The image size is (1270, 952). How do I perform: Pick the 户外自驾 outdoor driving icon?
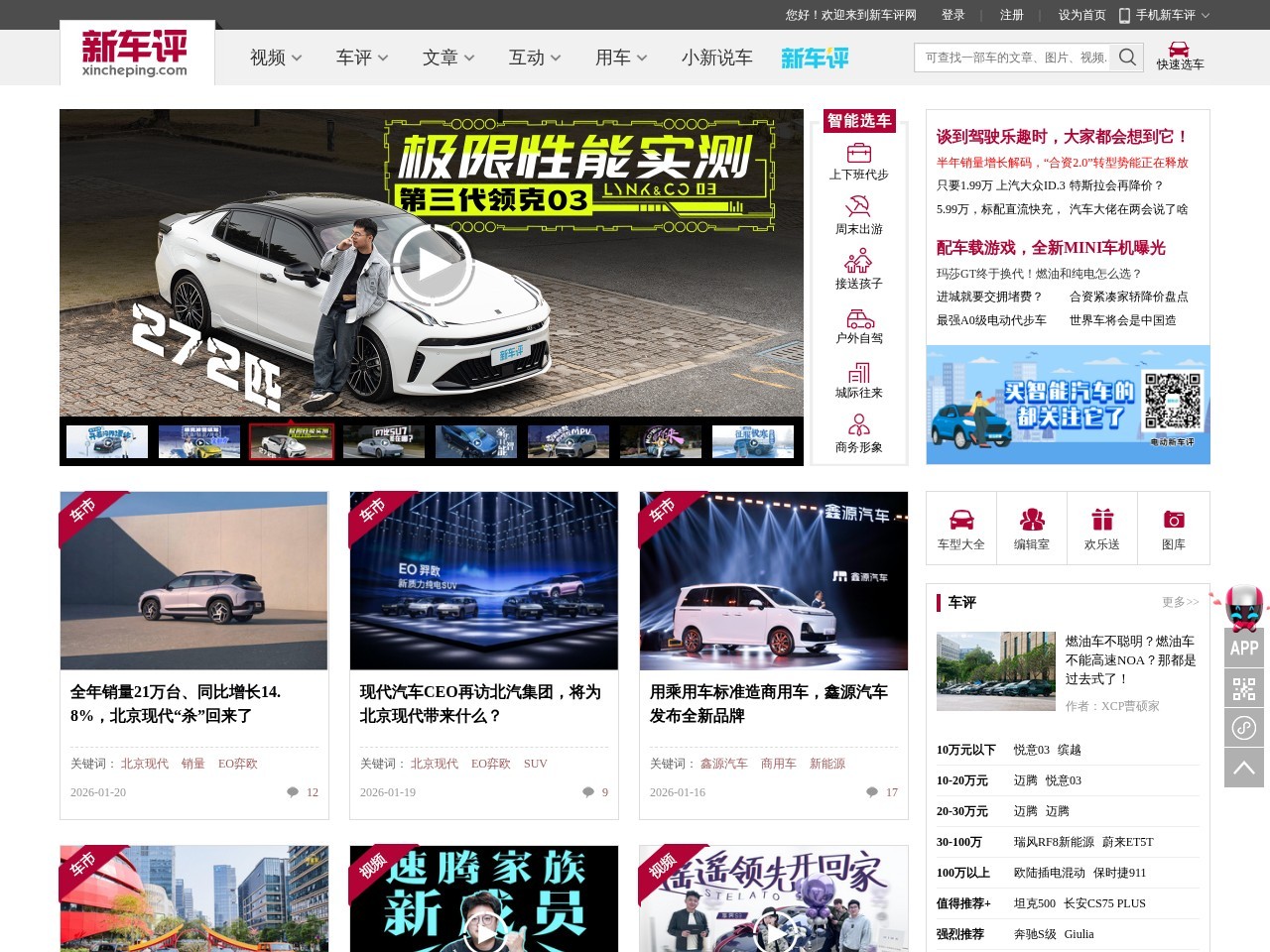[859, 317]
